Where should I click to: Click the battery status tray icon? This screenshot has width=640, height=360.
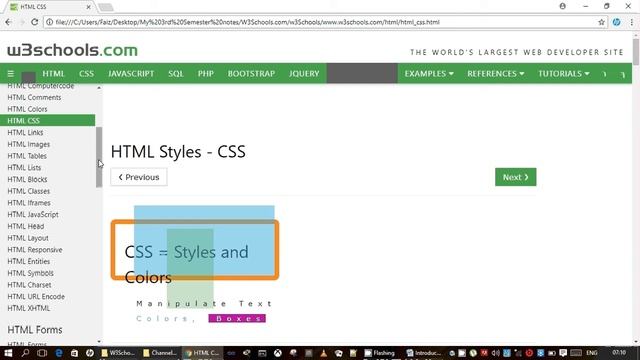[552, 353]
